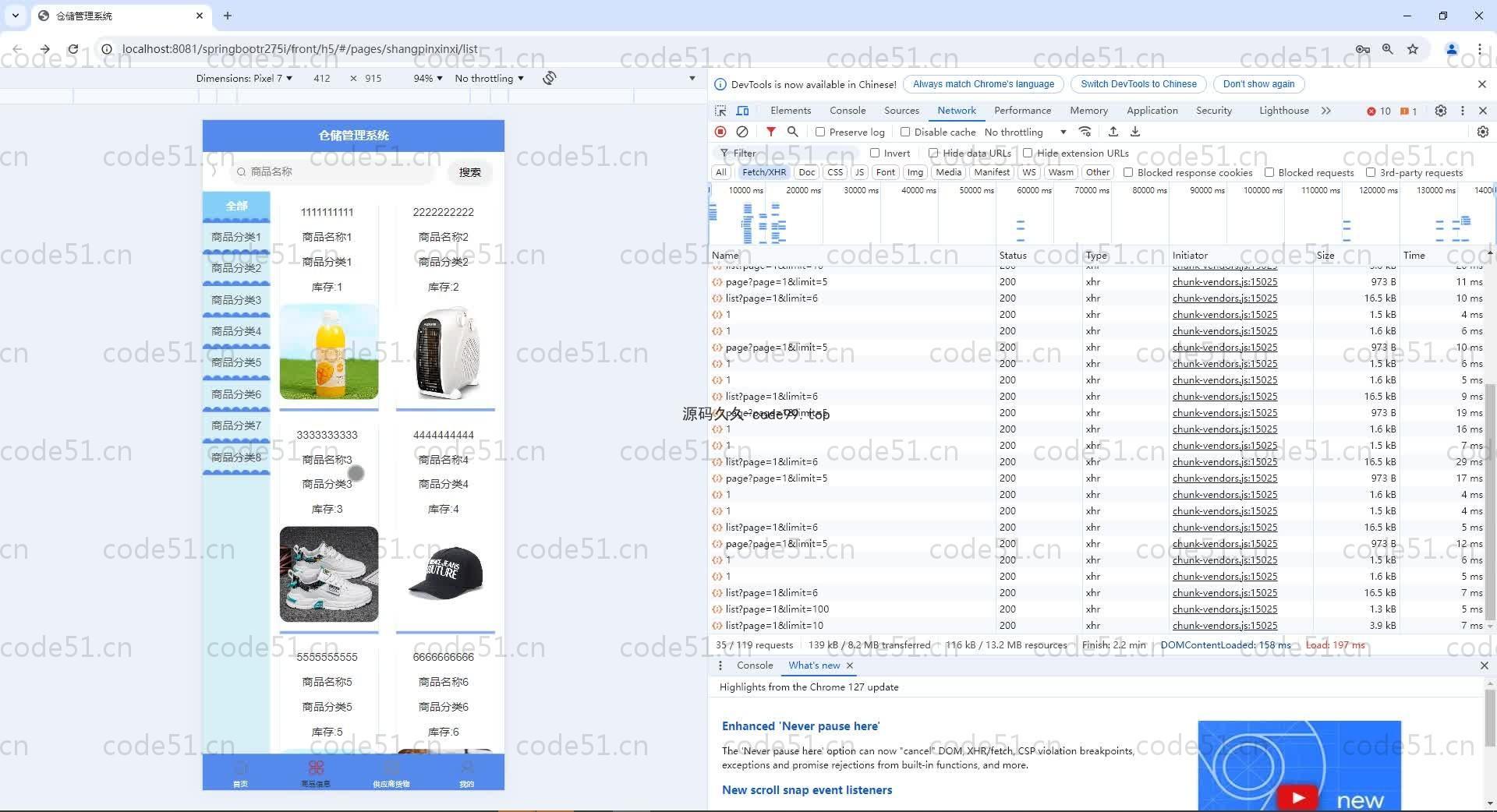Open DevTools customize three-dot menu

(x=1463, y=111)
